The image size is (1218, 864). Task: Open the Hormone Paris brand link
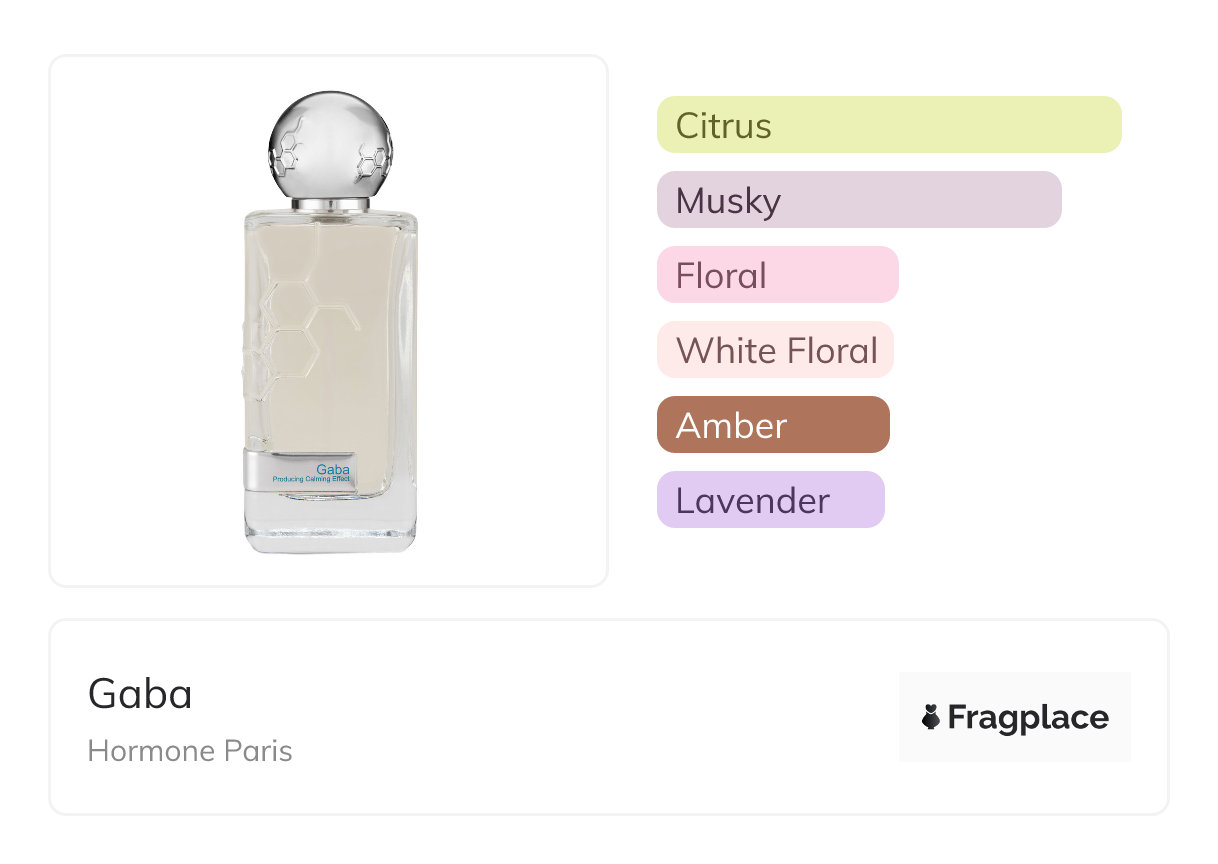pyautogui.click(x=190, y=751)
